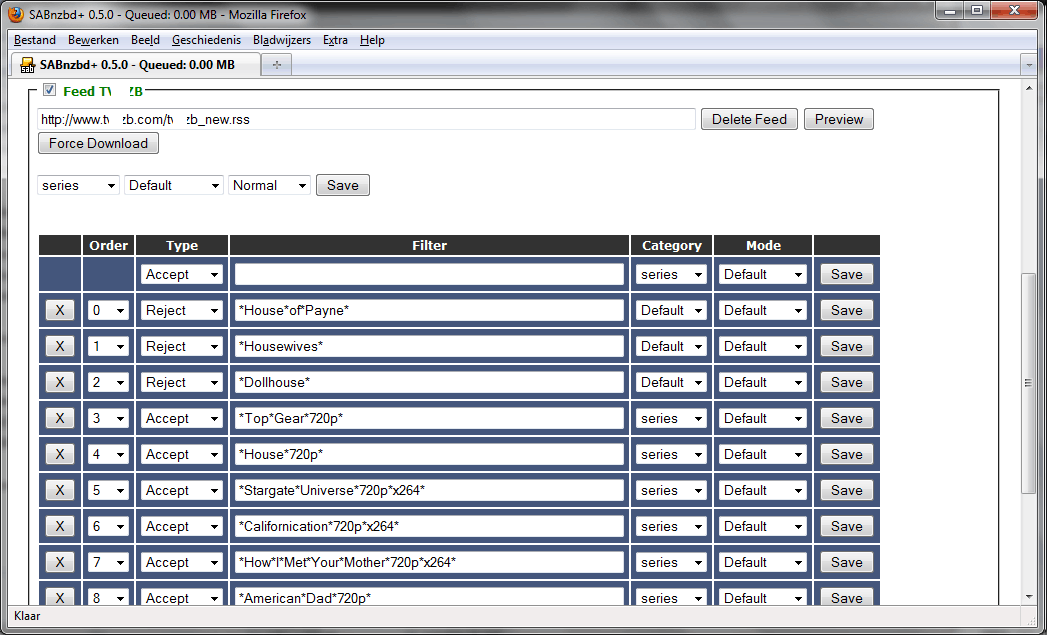Open the Geschiedenis menu

[206, 40]
